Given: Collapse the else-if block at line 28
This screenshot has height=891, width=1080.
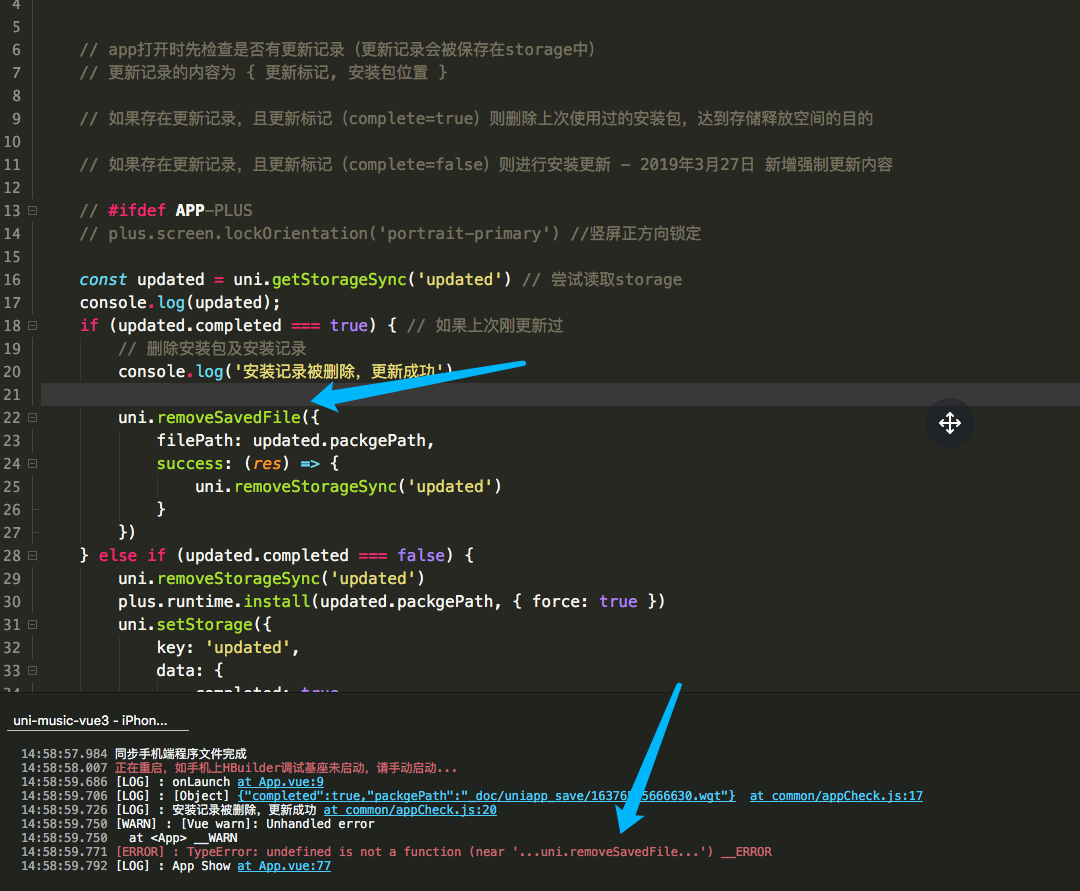Looking at the screenshot, I should (x=33, y=556).
